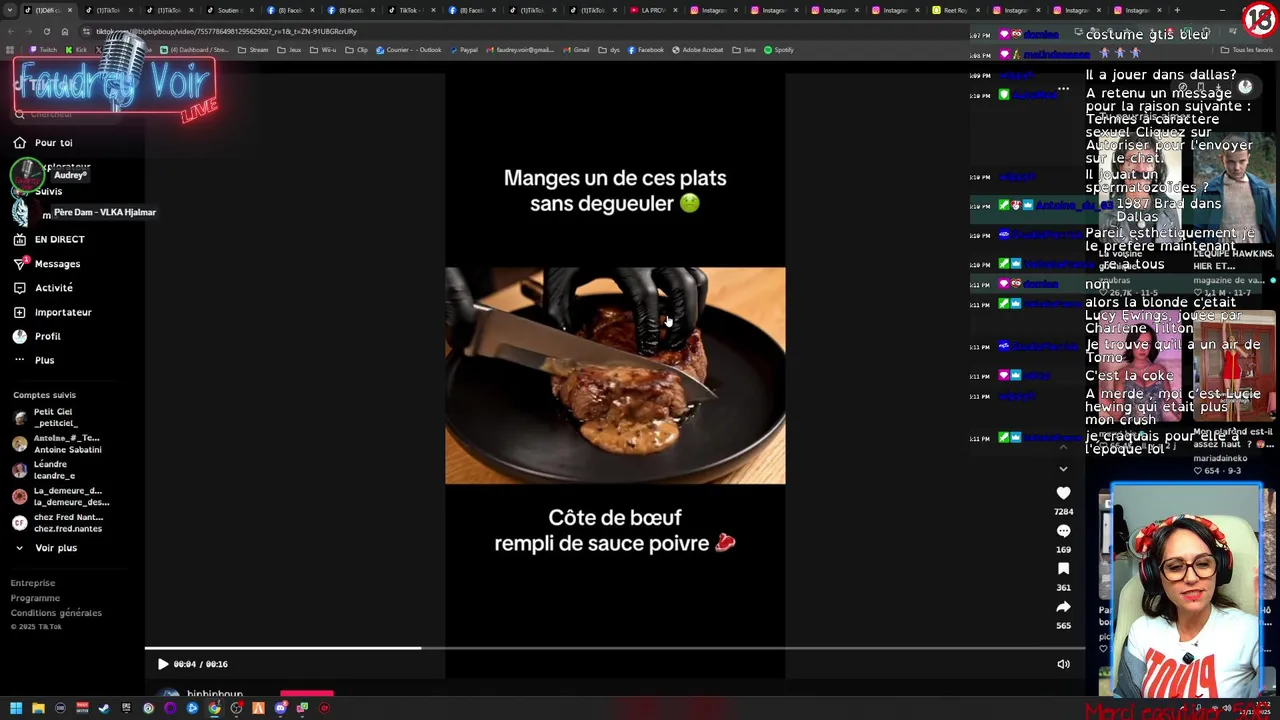Open Google Chrome from the taskbar
1280x720 pixels.
coord(214,708)
